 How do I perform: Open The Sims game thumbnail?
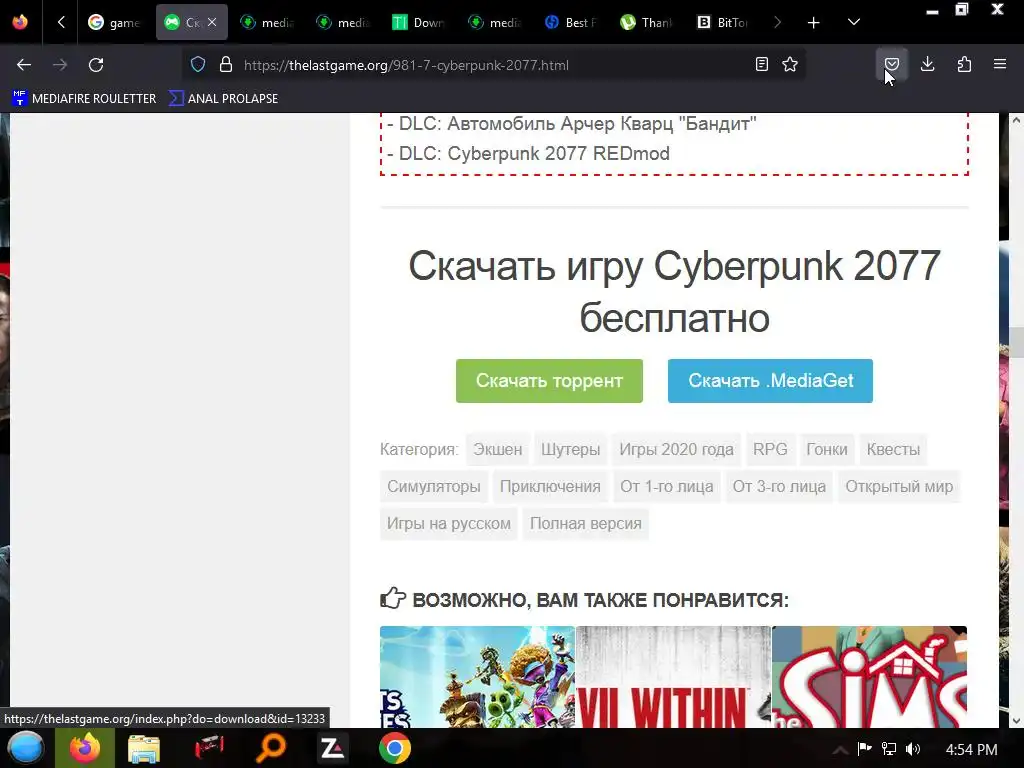tap(869, 677)
